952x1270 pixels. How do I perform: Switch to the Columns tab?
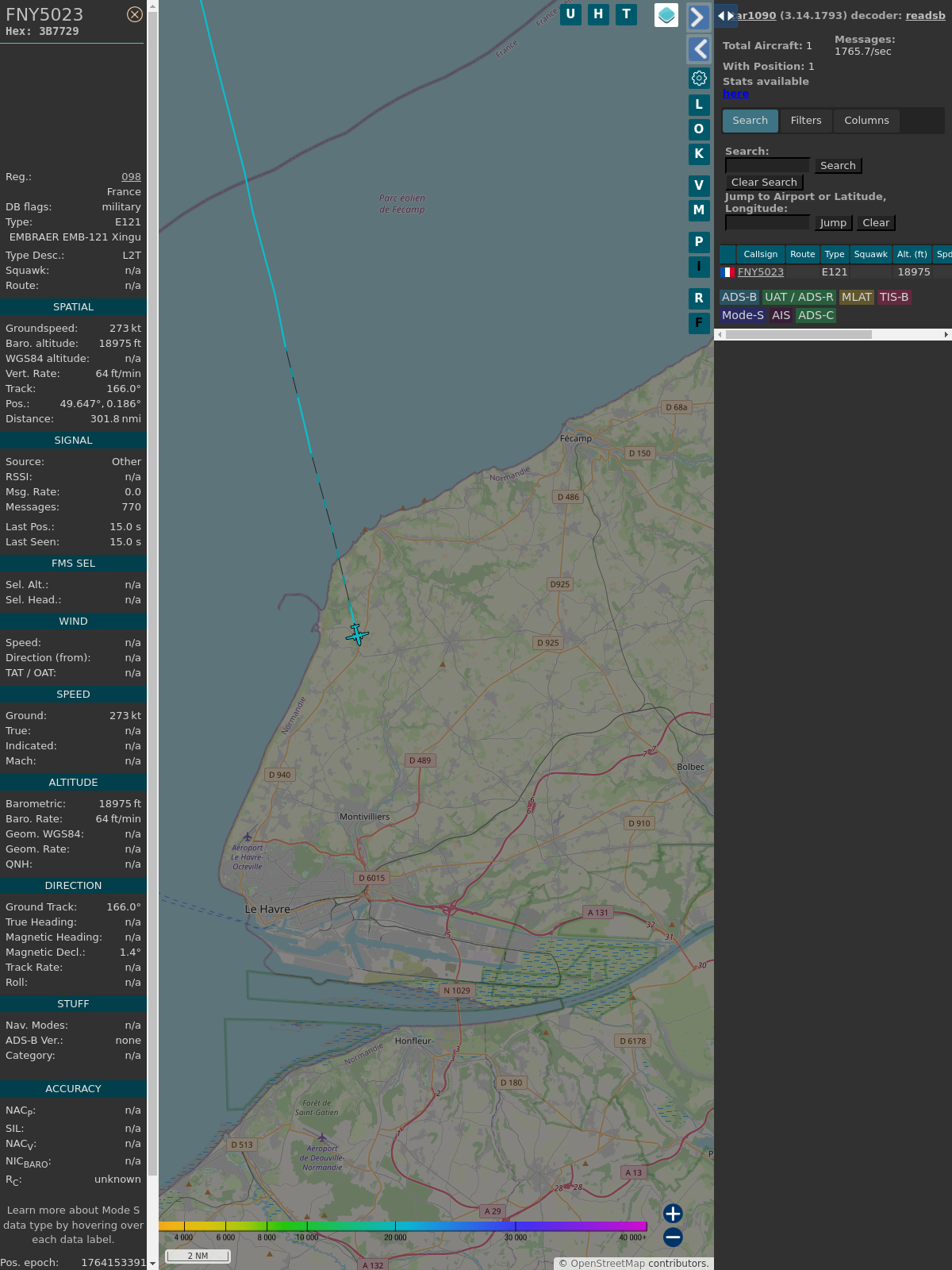(866, 121)
